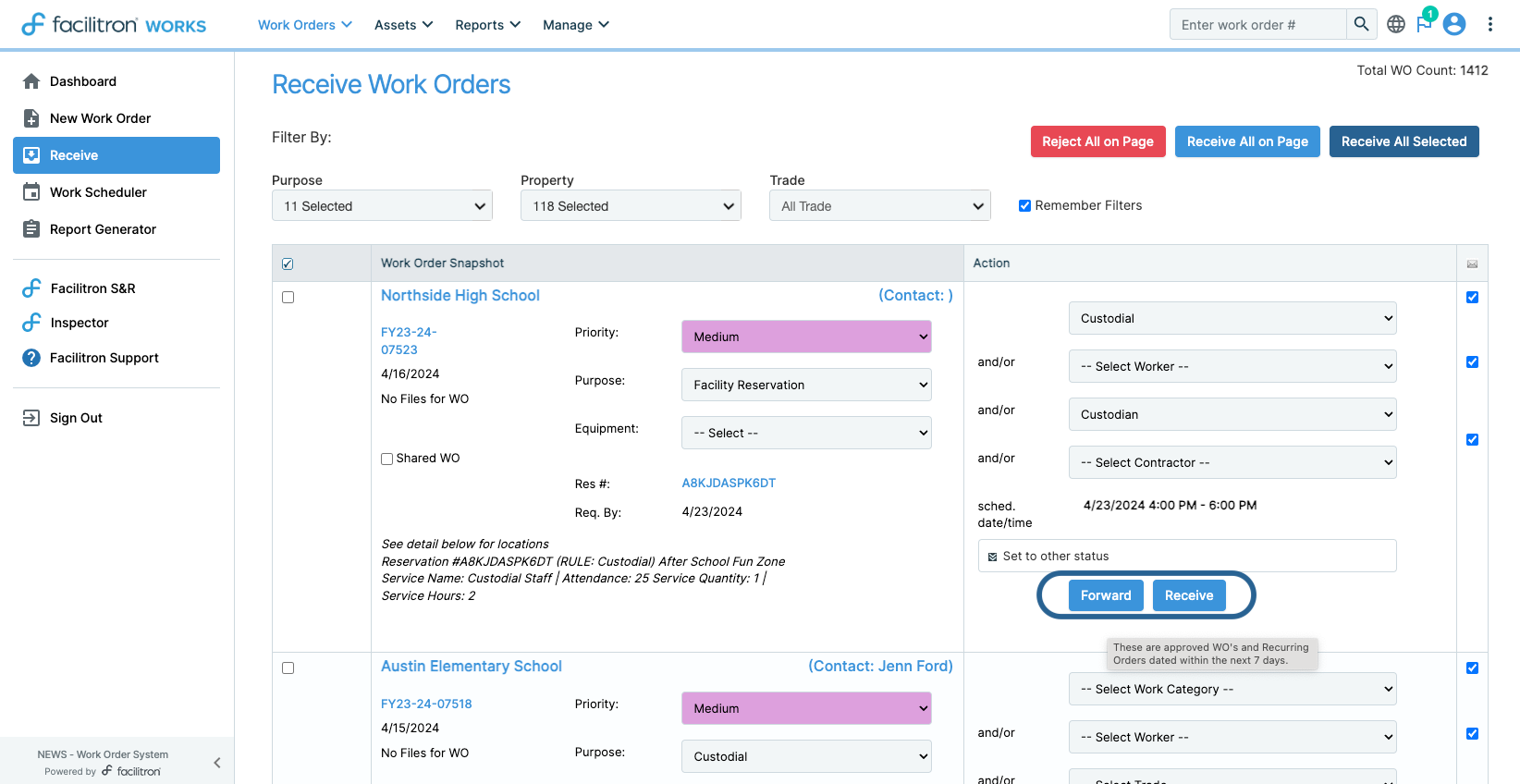
Task: Open the Assets menu
Action: [x=403, y=25]
